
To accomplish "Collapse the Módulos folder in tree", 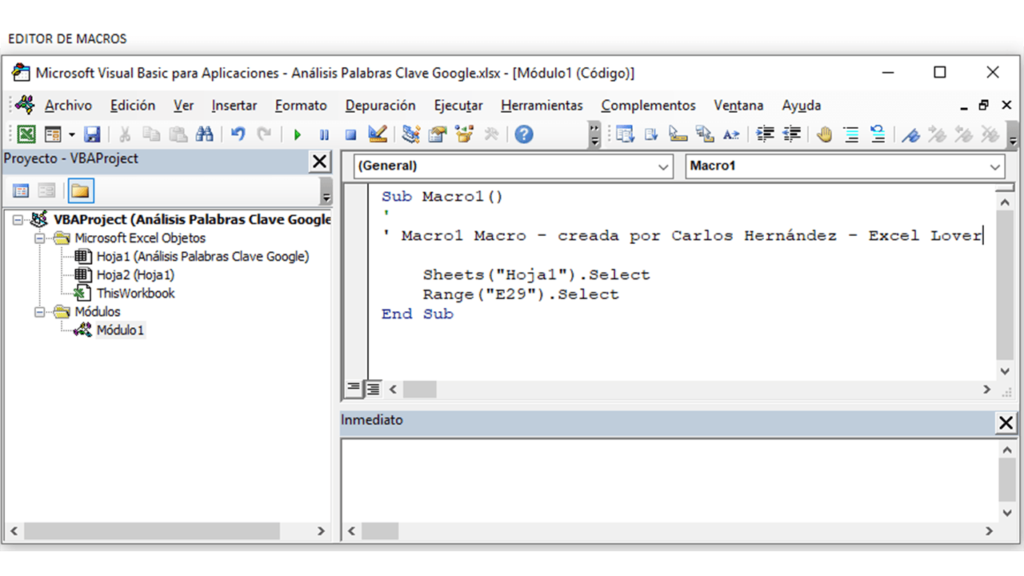I will (x=41, y=312).
